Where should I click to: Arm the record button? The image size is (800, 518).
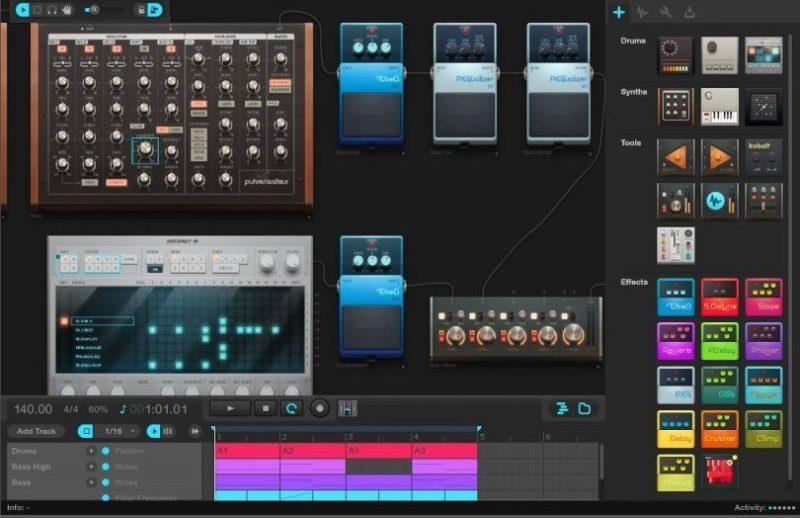(x=320, y=408)
